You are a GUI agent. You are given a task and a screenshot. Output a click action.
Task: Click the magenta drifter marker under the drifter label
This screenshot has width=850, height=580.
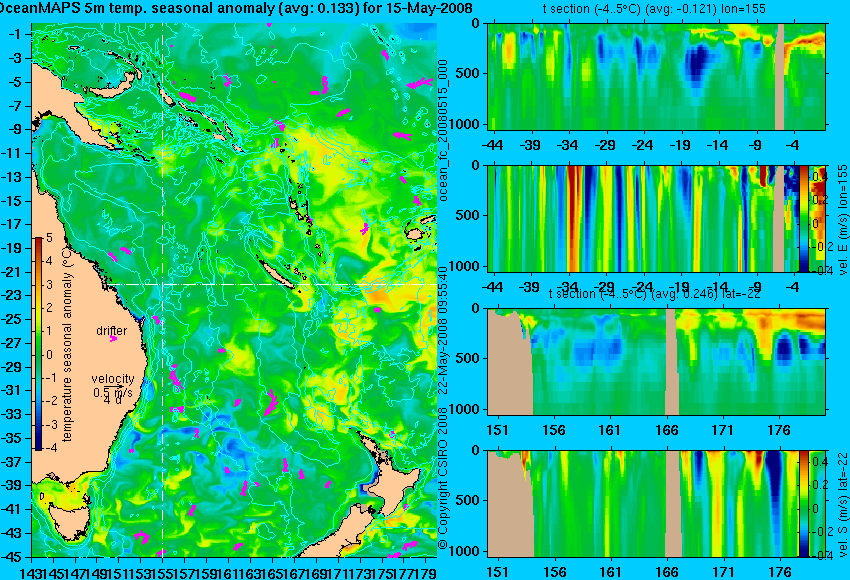(113, 339)
